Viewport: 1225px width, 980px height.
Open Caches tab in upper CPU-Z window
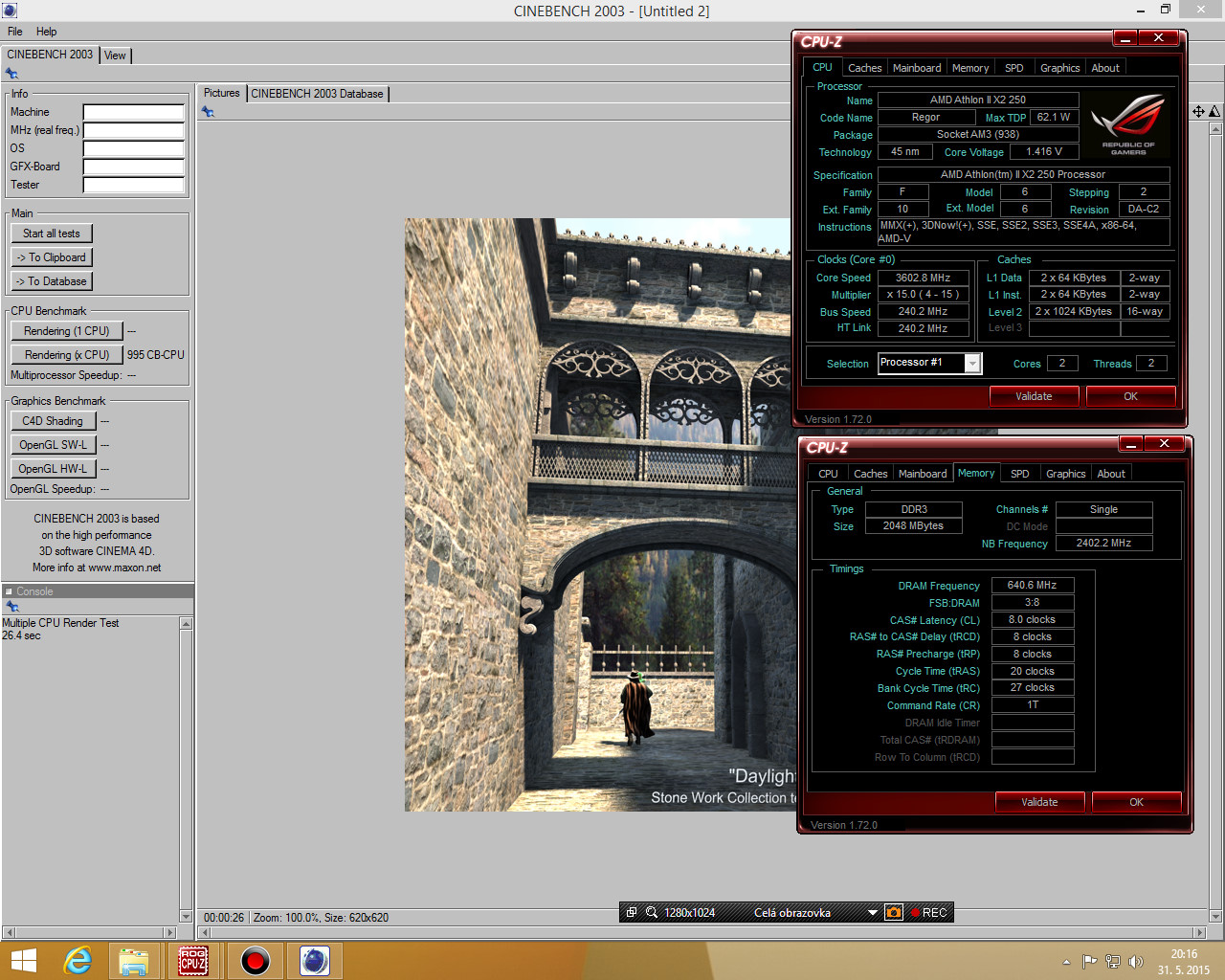tap(865, 68)
